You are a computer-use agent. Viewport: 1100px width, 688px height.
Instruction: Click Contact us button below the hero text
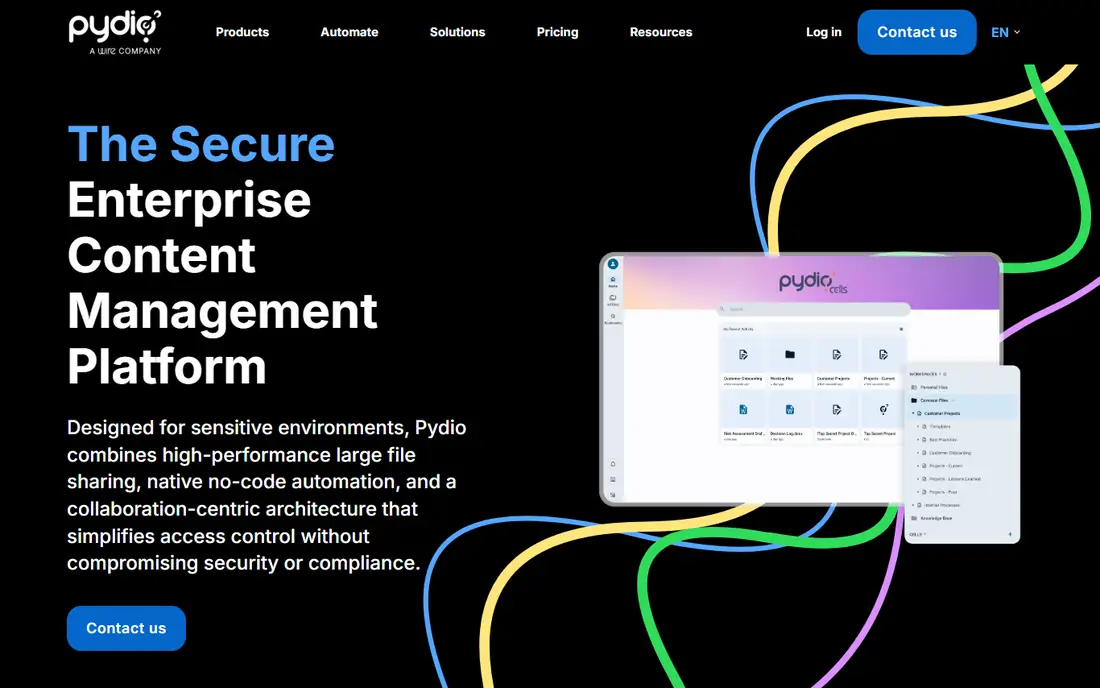(x=126, y=628)
